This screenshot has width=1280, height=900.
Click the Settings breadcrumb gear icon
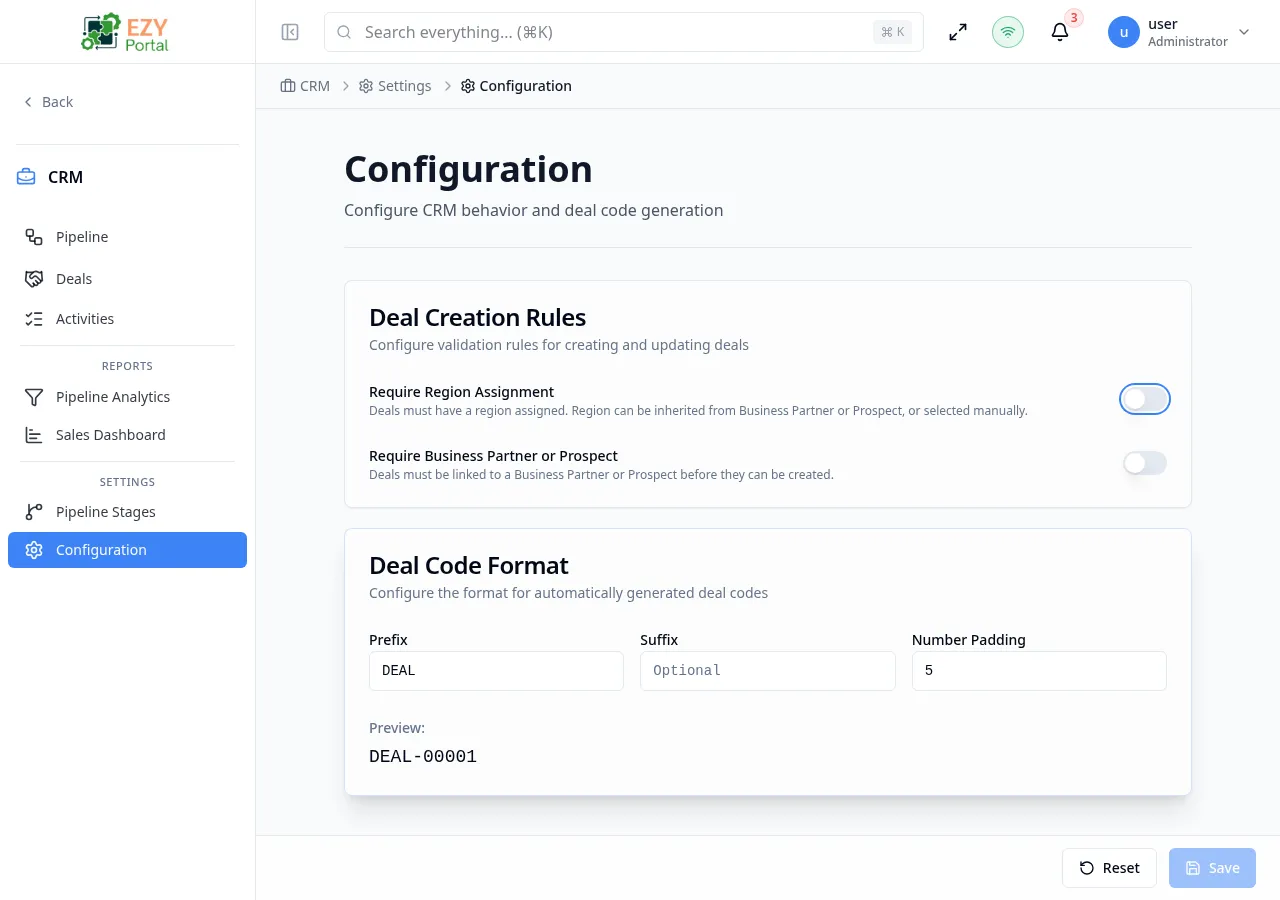tap(366, 86)
